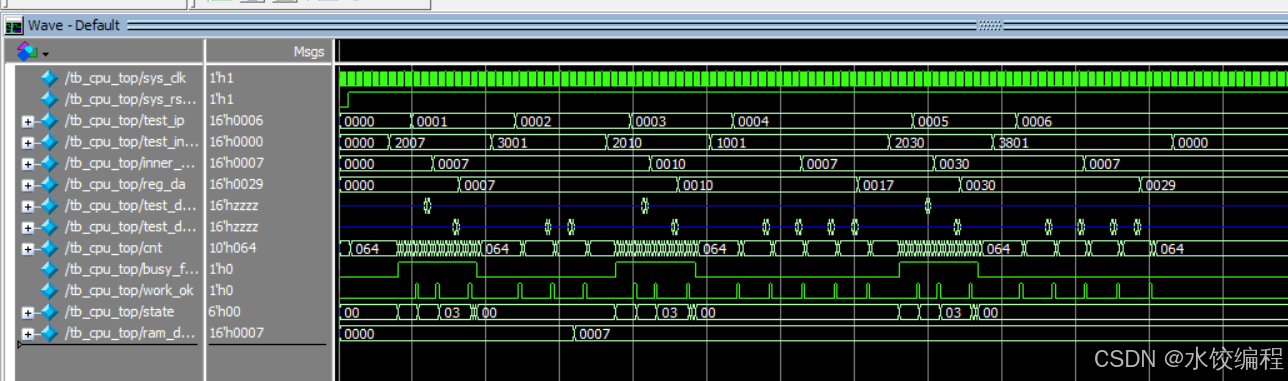This screenshot has width=1288, height=381.
Task: Click the 16'h0029 value for reg_da
Action: coord(236,185)
